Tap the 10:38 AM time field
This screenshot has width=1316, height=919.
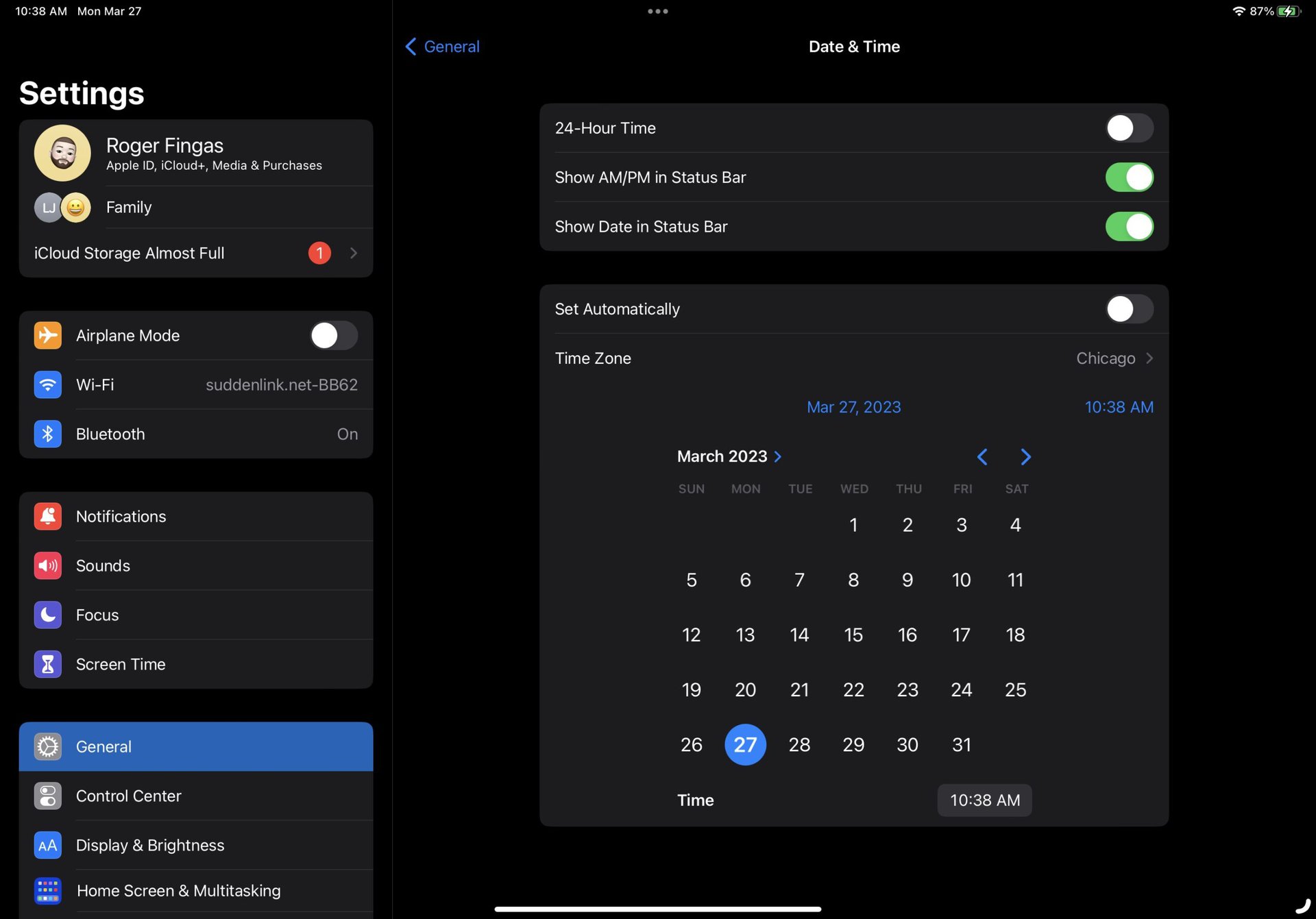984,800
